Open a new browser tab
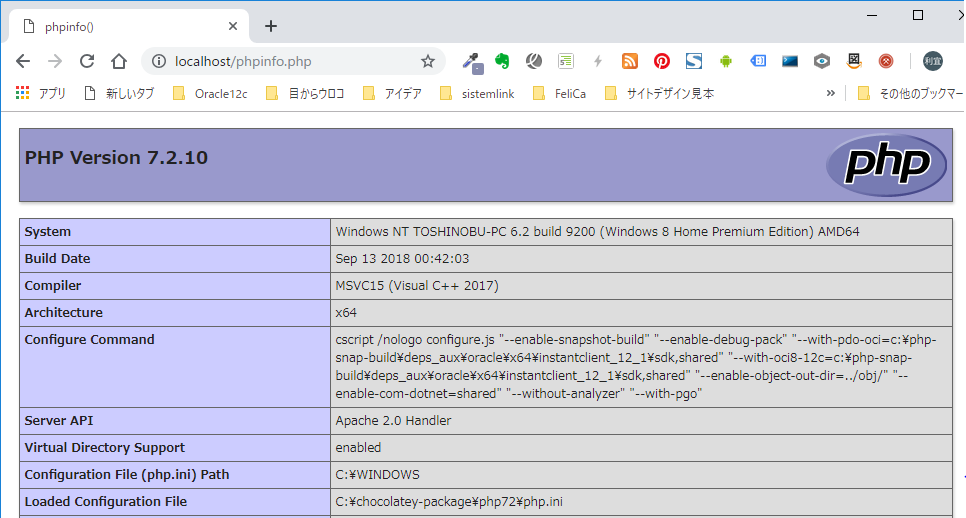Screen dimensions: 966x518 270,26
